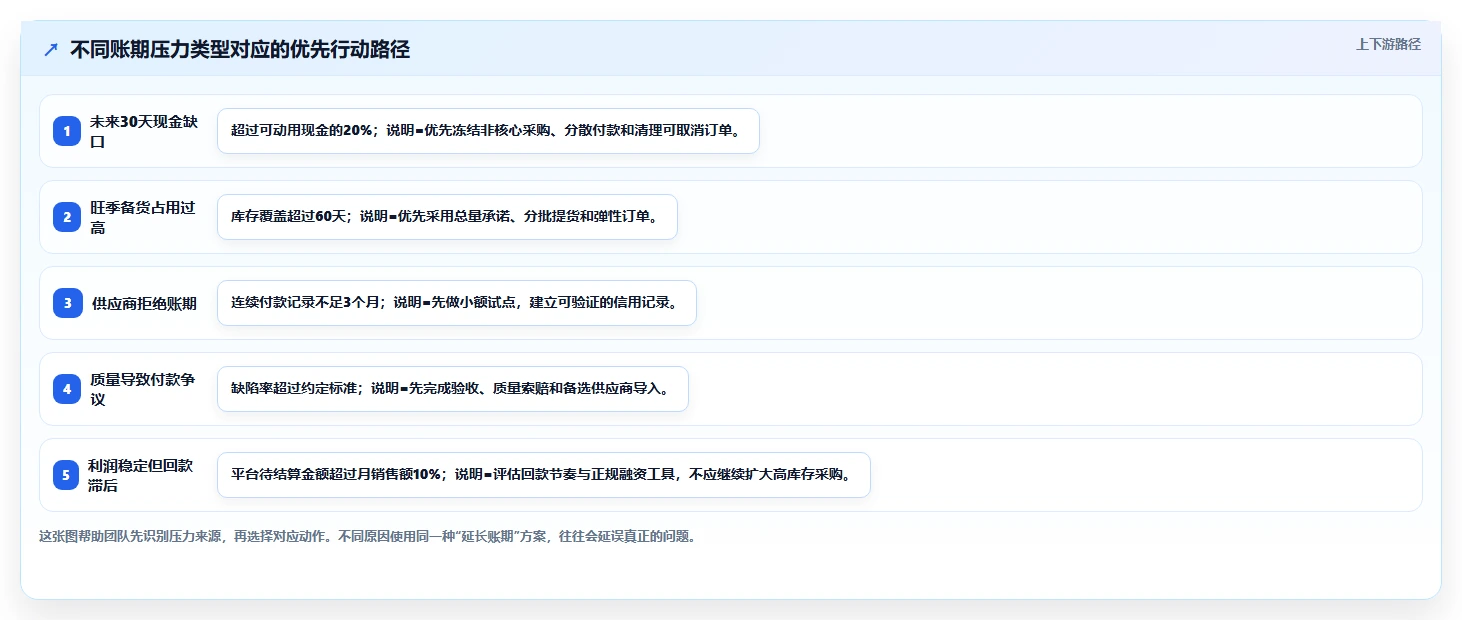Click the box 平台待结算金额超过月销售额10%
This screenshot has height=620, width=1462.
pos(544,475)
